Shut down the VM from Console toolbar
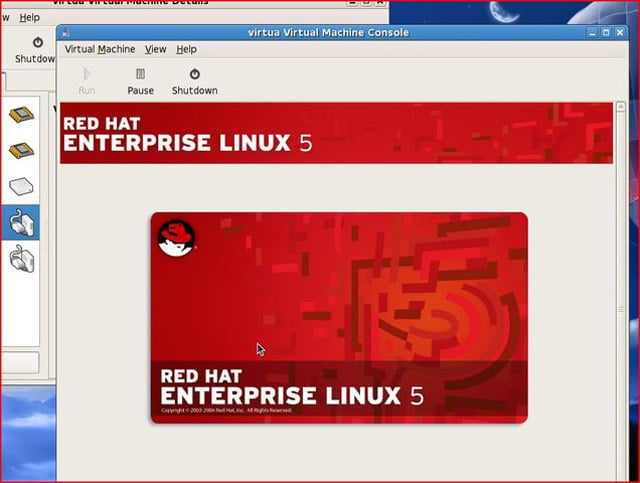The image size is (640, 483). point(195,81)
